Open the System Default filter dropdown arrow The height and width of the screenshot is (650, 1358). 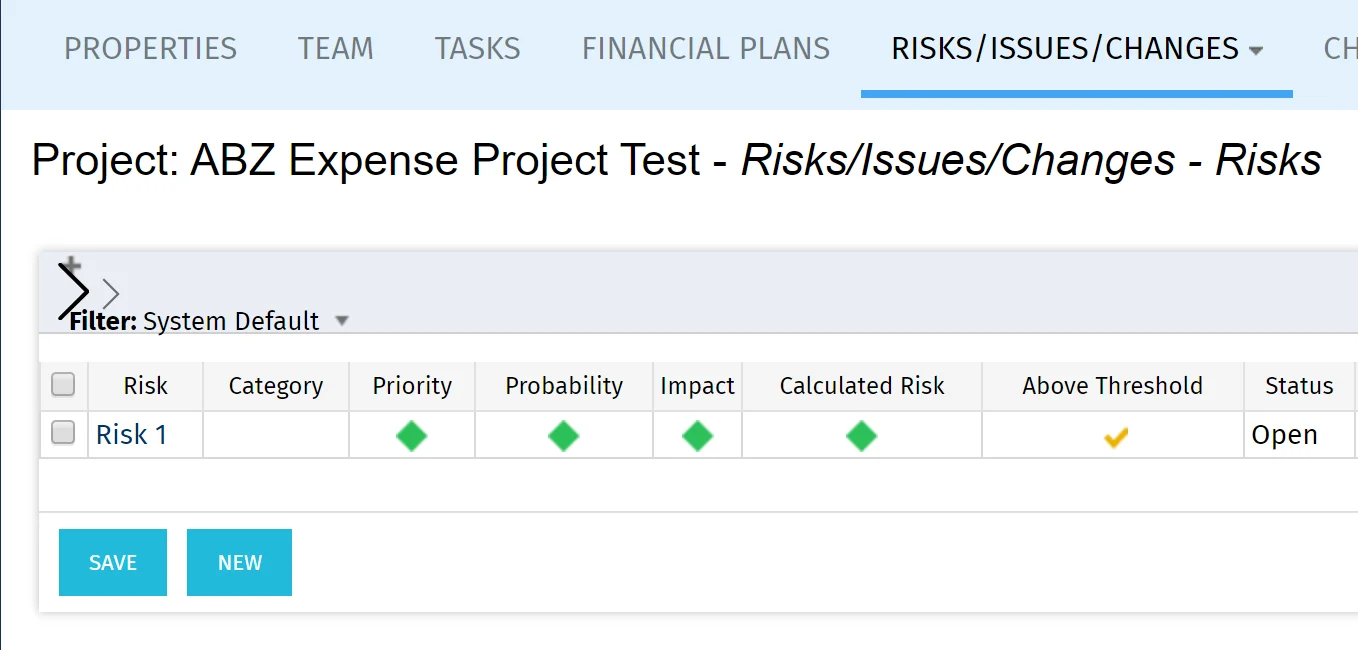(342, 321)
